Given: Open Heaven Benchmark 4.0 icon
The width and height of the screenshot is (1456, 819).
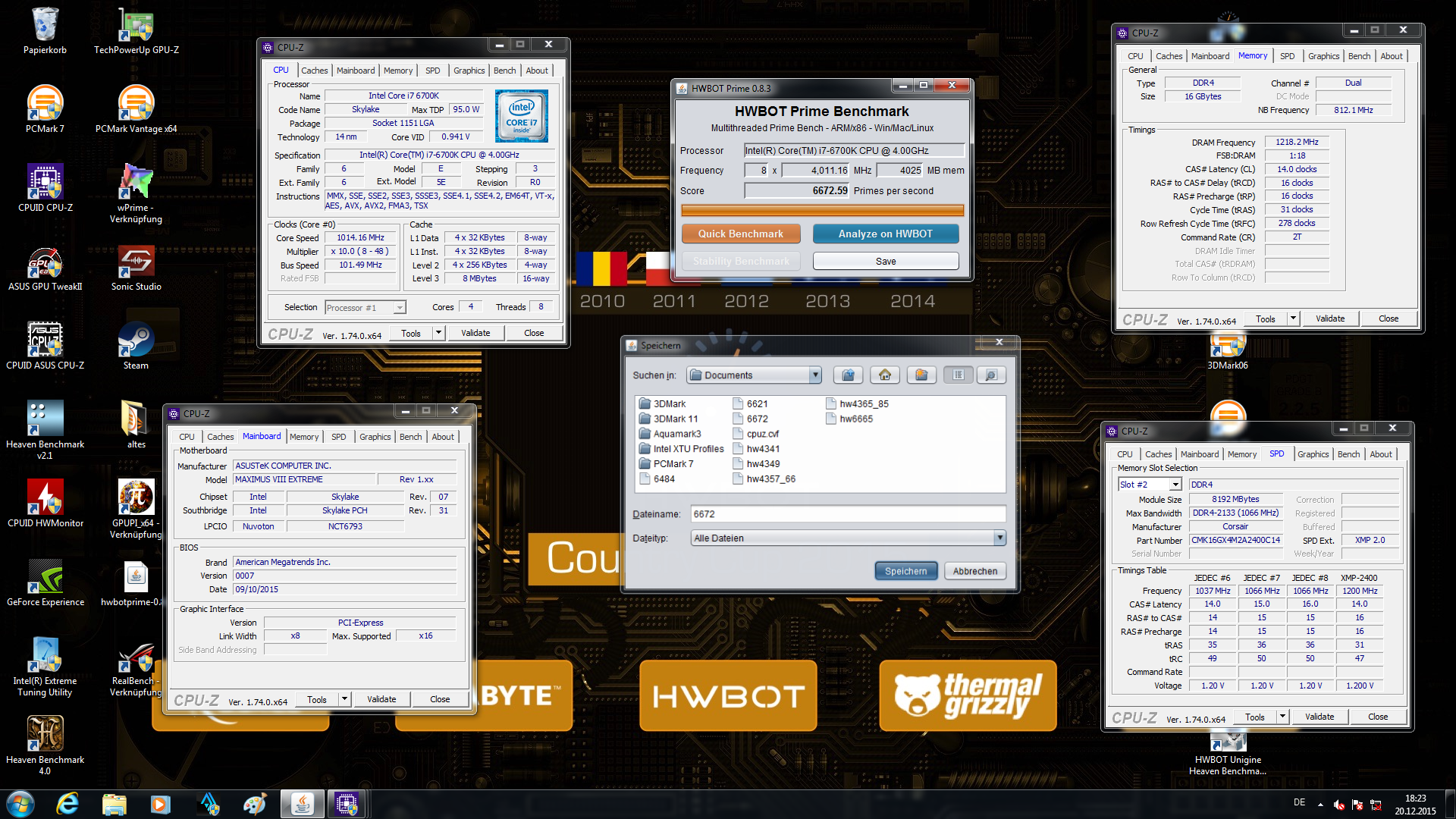Looking at the screenshot, I should (x=45, y=745).
